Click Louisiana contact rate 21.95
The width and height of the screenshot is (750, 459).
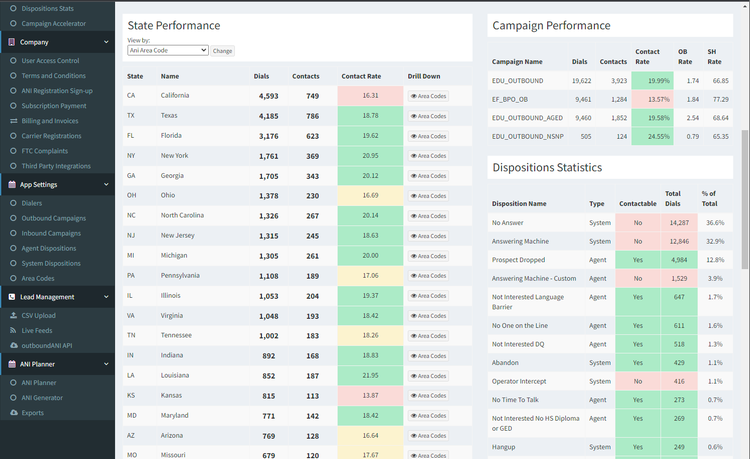point(370,375)
